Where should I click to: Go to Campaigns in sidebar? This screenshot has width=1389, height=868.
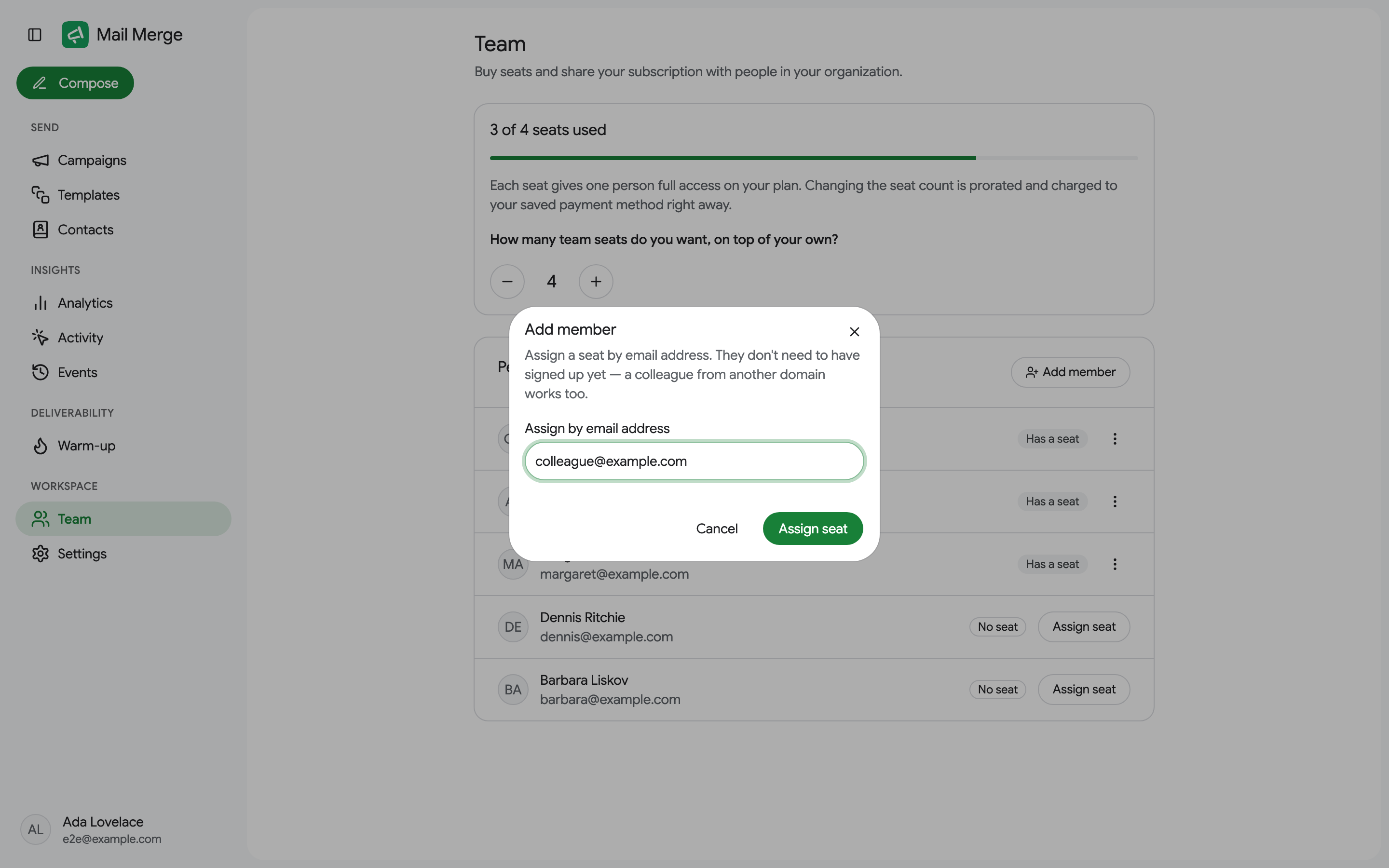[x=123, y=160]
